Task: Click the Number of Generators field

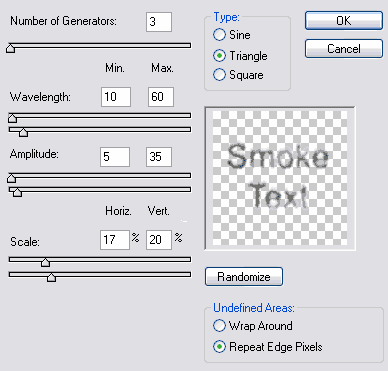Action: click(159, 22)
